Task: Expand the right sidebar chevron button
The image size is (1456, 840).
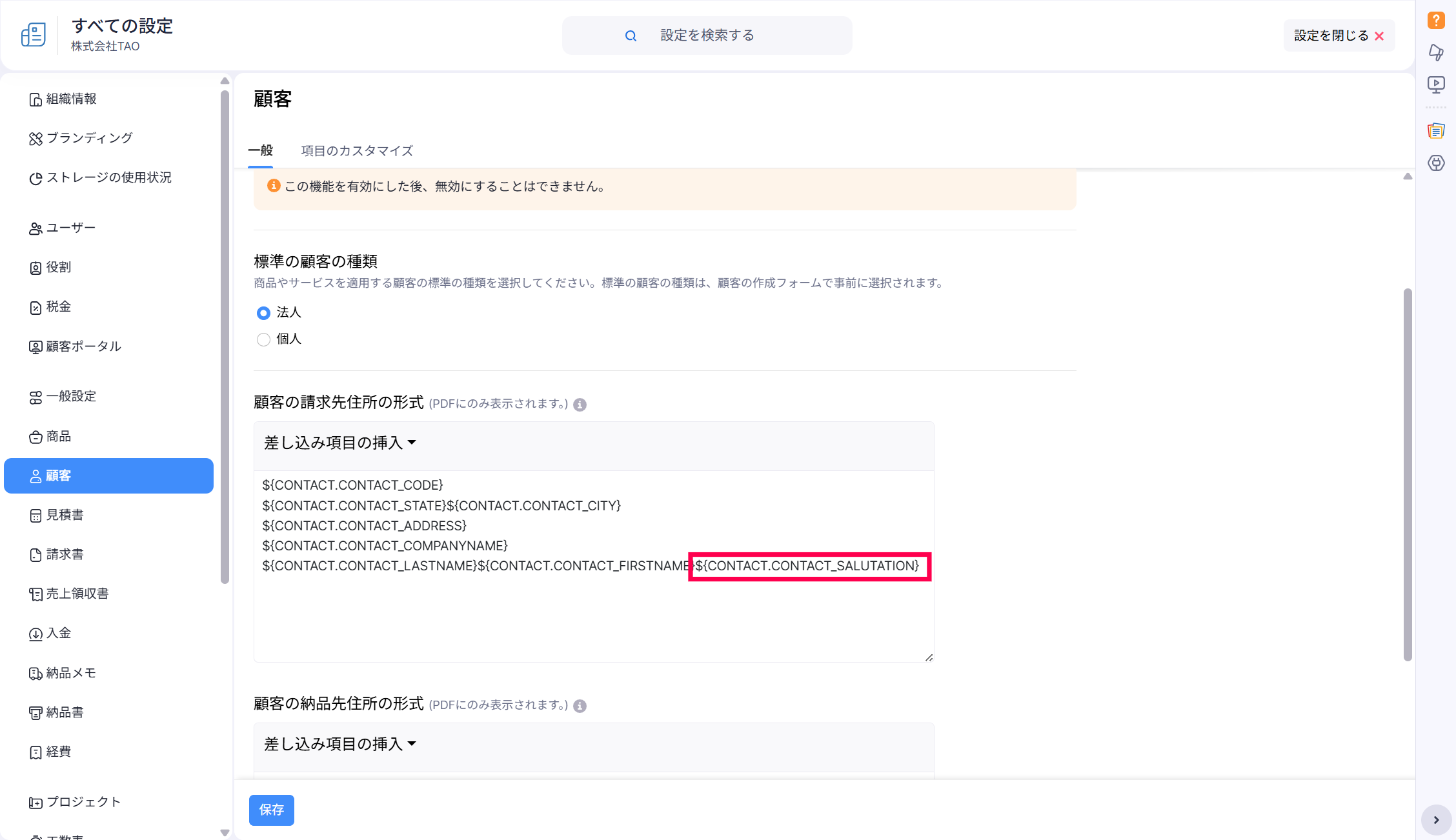Action: click(x=1436, y=820)
